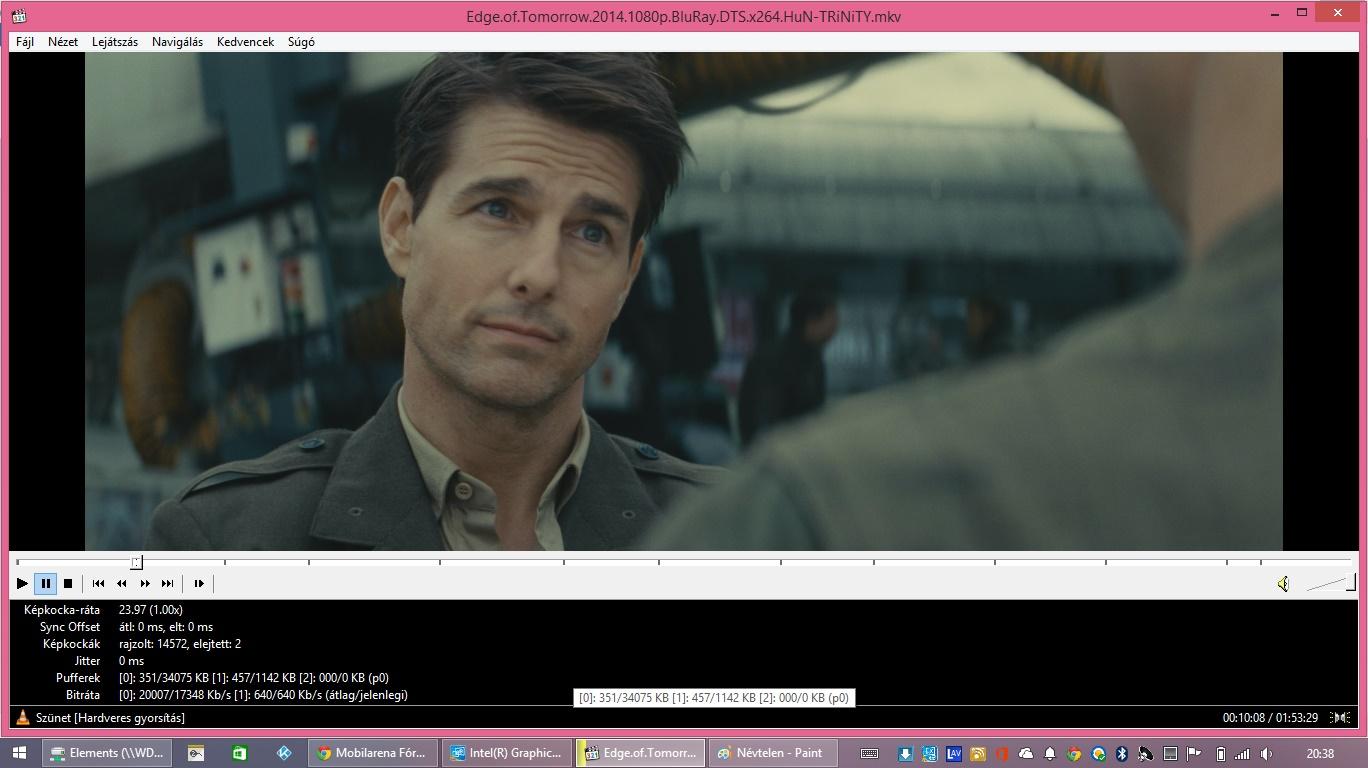This screenshot has width=1368, height=768.
Task: Open the Navigálás menu
Action: pos(177,42)
